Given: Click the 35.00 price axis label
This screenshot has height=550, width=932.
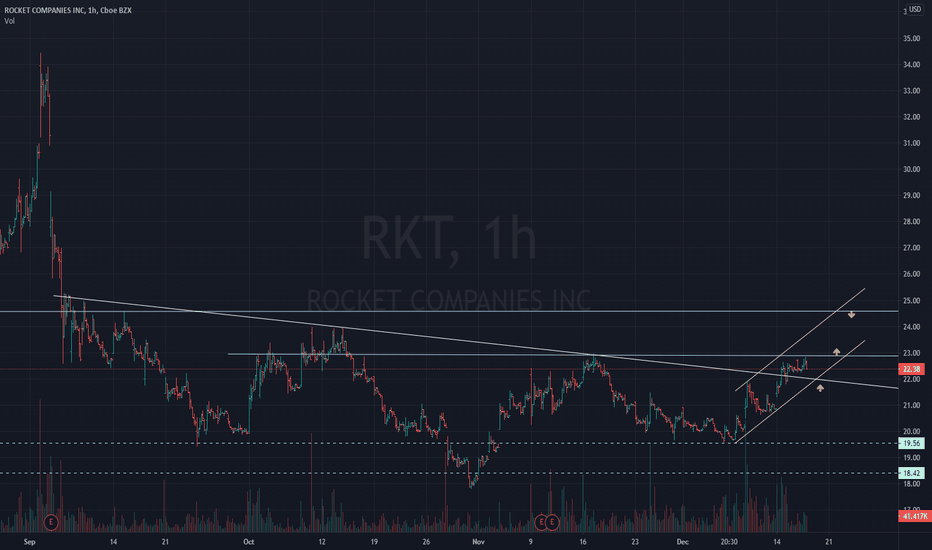Looking at the screenshot, I should coord(911,39).
